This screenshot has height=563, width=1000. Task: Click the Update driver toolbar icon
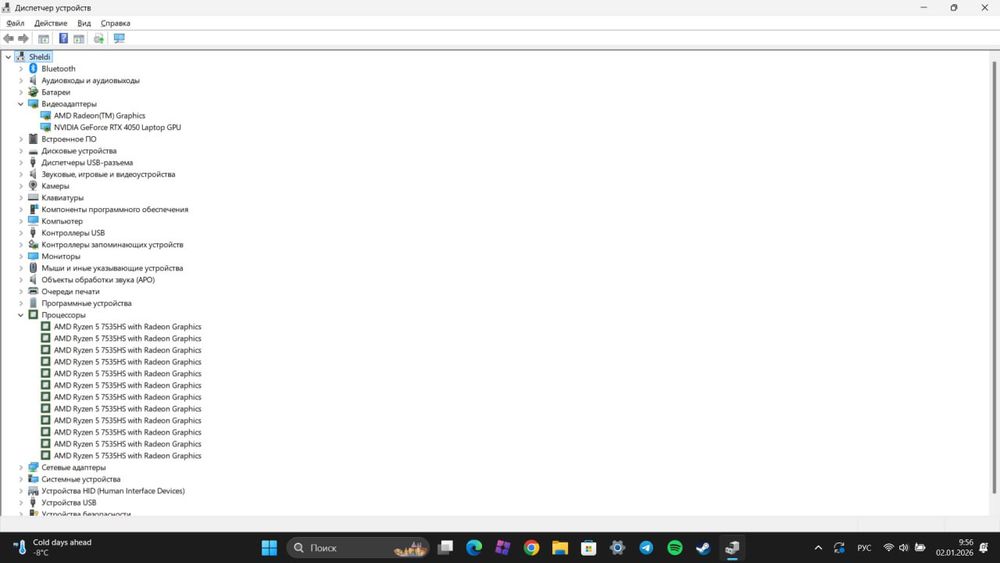[99, 39]
